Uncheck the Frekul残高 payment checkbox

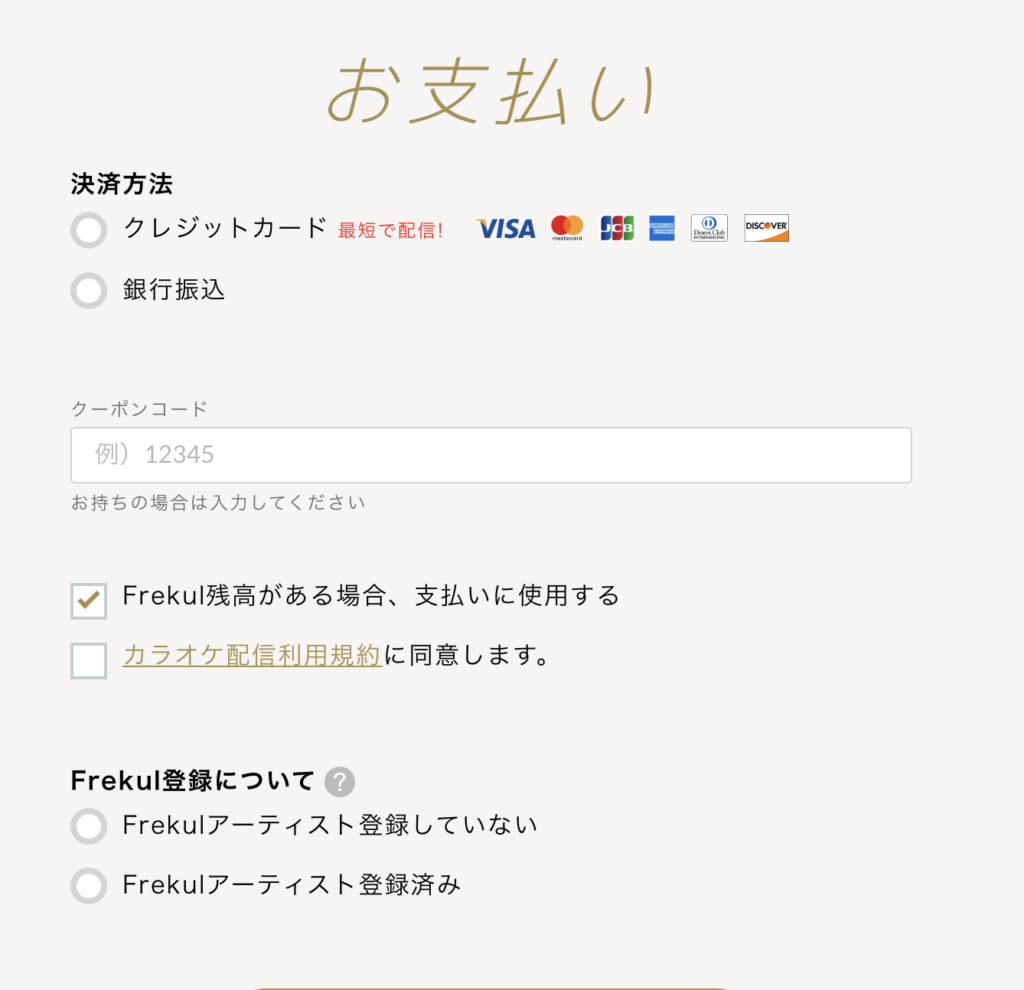(88, 601)
